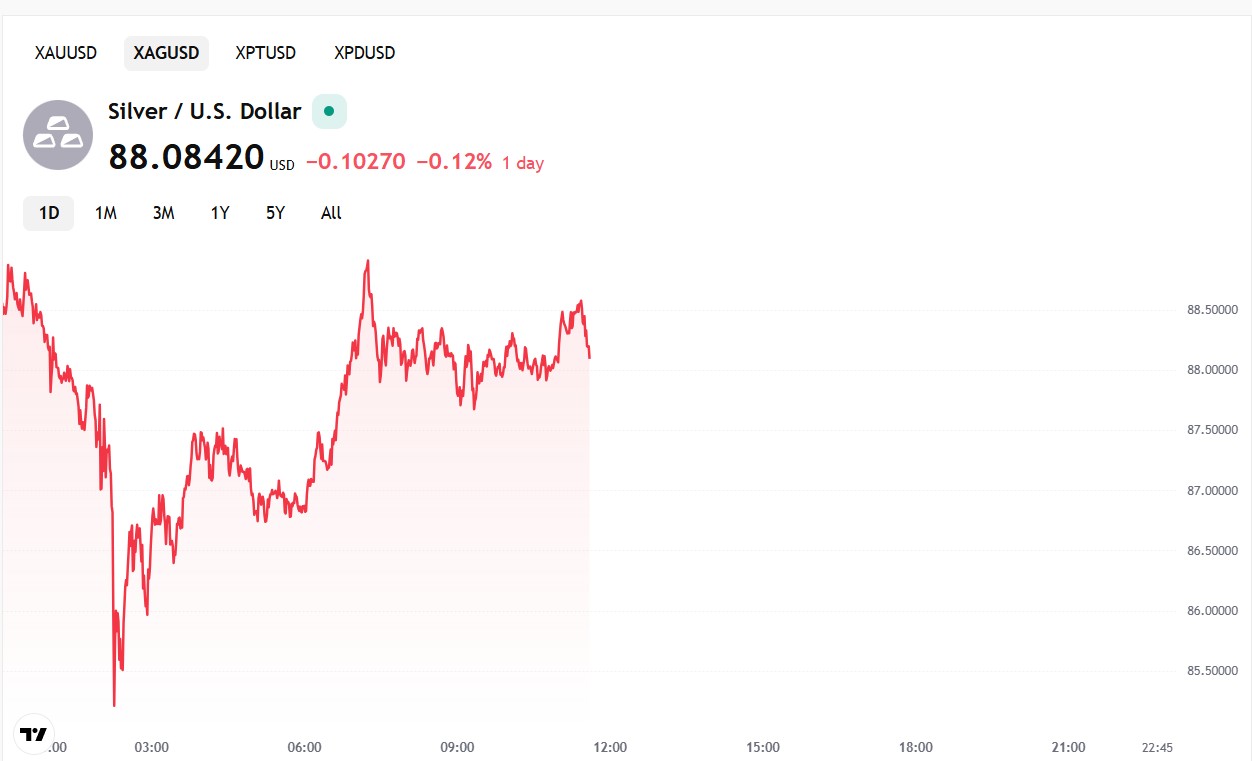Image resolution: width=1252 pixels, height=761 pixels.
Task: Click the Silver / U.S. Dollar title
Action: (x=202, y=111)
